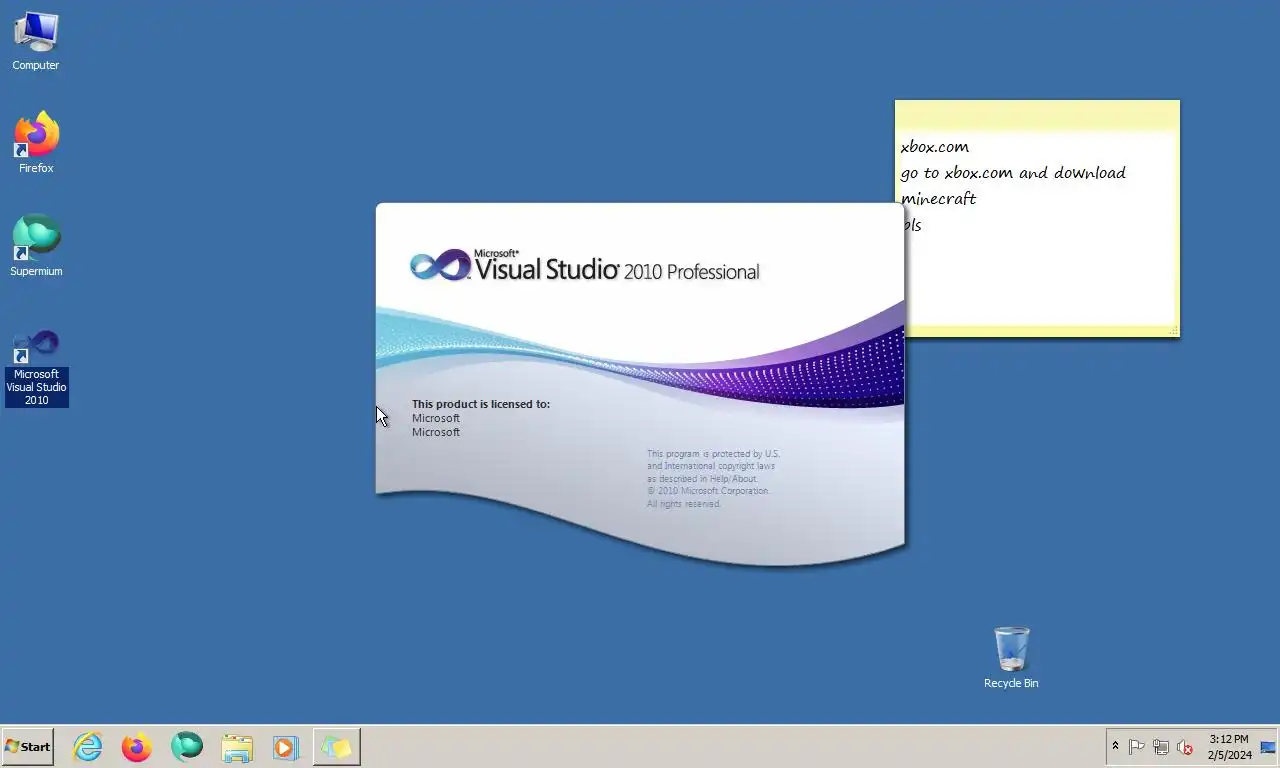Click the tray icon right of the clock
Screen dimensions: 1280x768
point(1268,747)
